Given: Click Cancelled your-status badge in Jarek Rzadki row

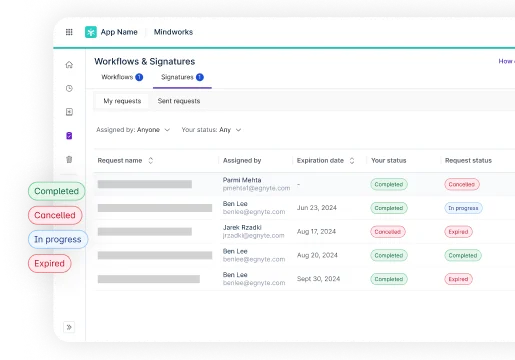Looking at the screenshot, I should [388, 232].
